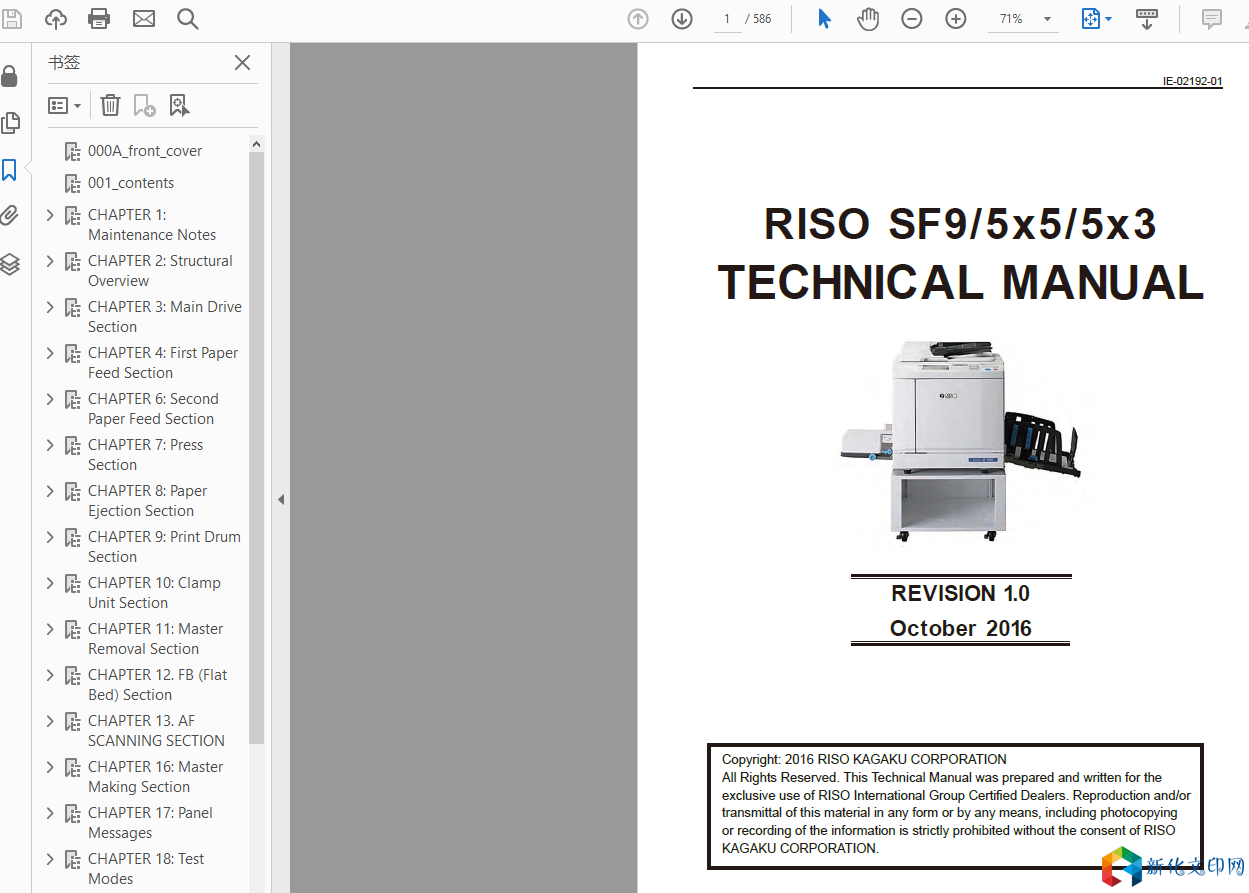Click the email envelope icon
The height and width of the screenshot is (893, 1249).
click(144, 19)
